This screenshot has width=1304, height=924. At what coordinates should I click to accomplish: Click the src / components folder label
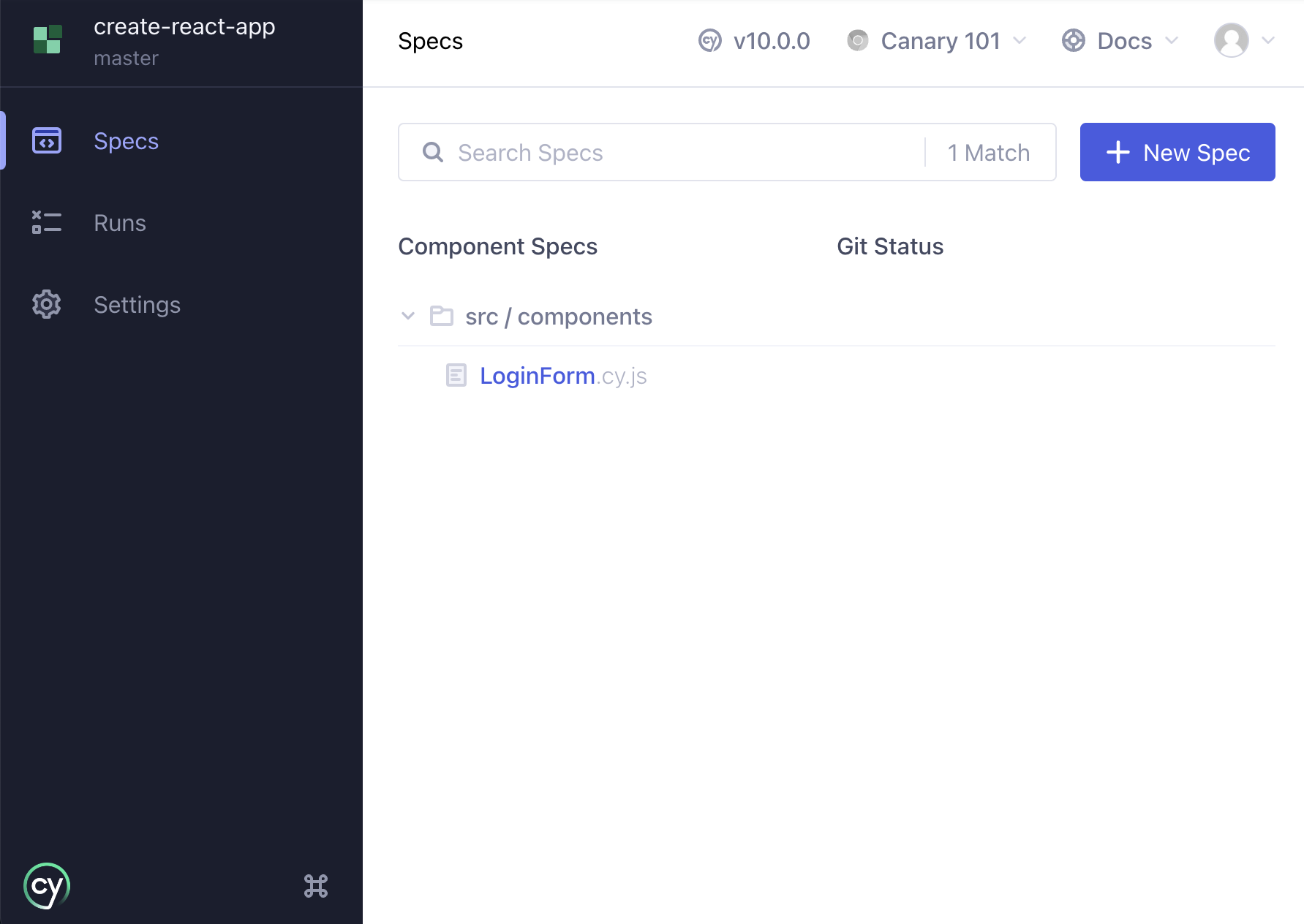point(559,317)
